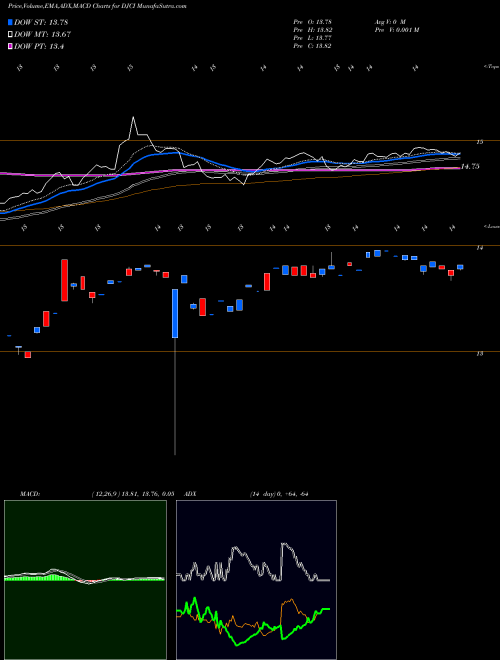Screen dimensions: 500x660
Task: Click the MACD parameters '(12,26,9) 13.81, 13.76, 0.05'
Action: pyautogui.click(x=133, y=494)
